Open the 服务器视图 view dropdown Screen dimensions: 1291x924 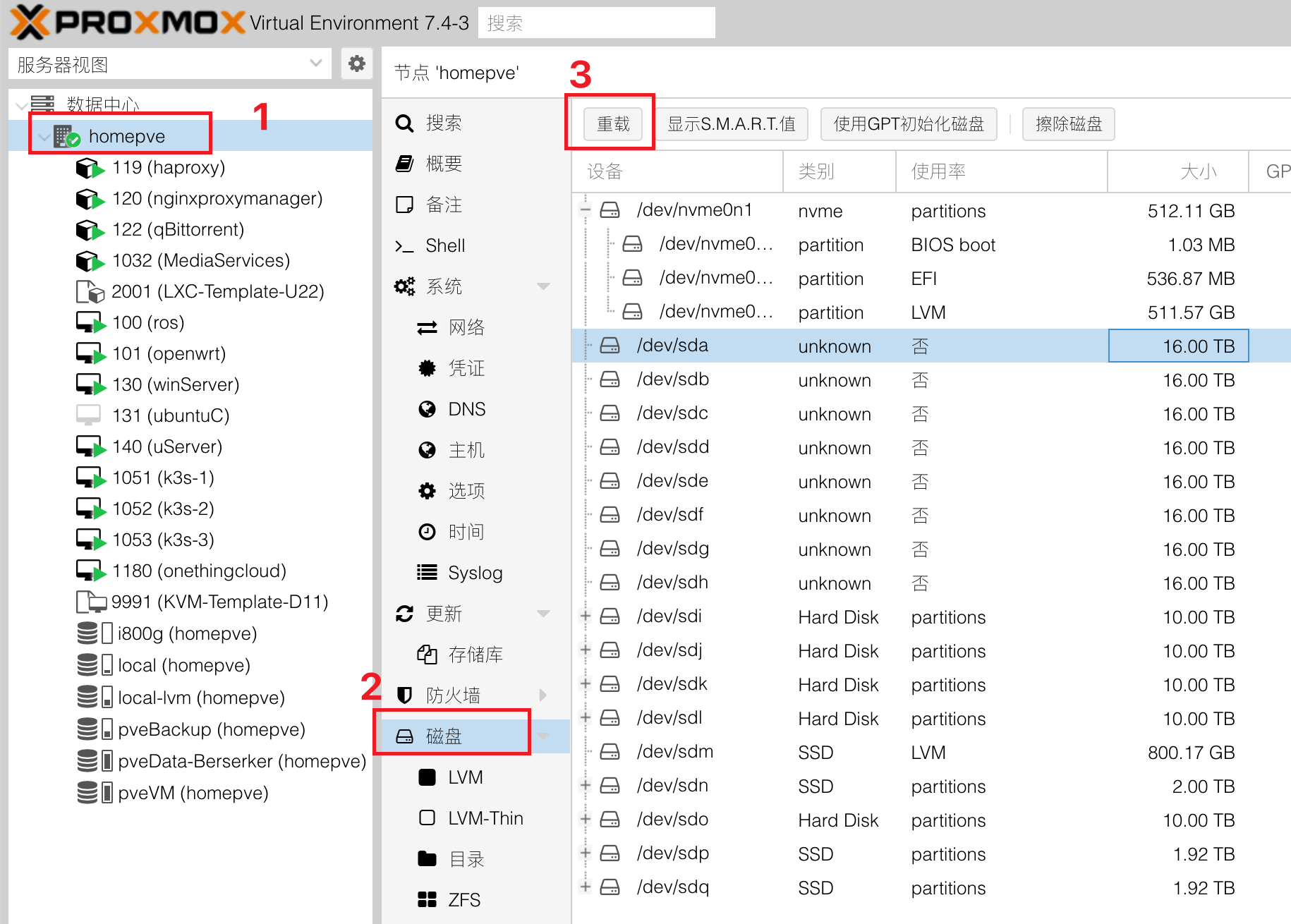pos(315,64)
